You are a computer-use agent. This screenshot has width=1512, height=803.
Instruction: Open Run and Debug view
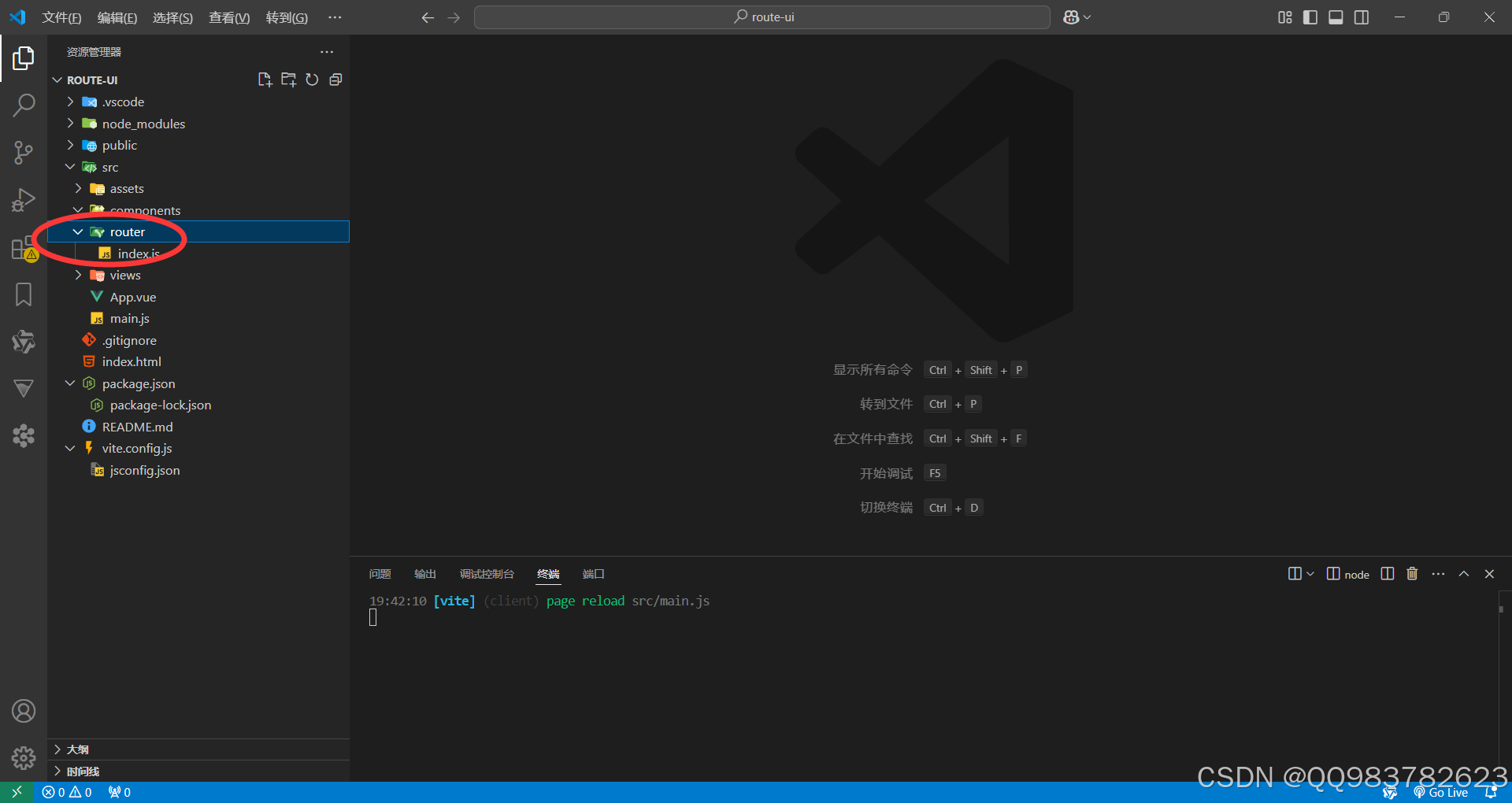tap(24, 200)
